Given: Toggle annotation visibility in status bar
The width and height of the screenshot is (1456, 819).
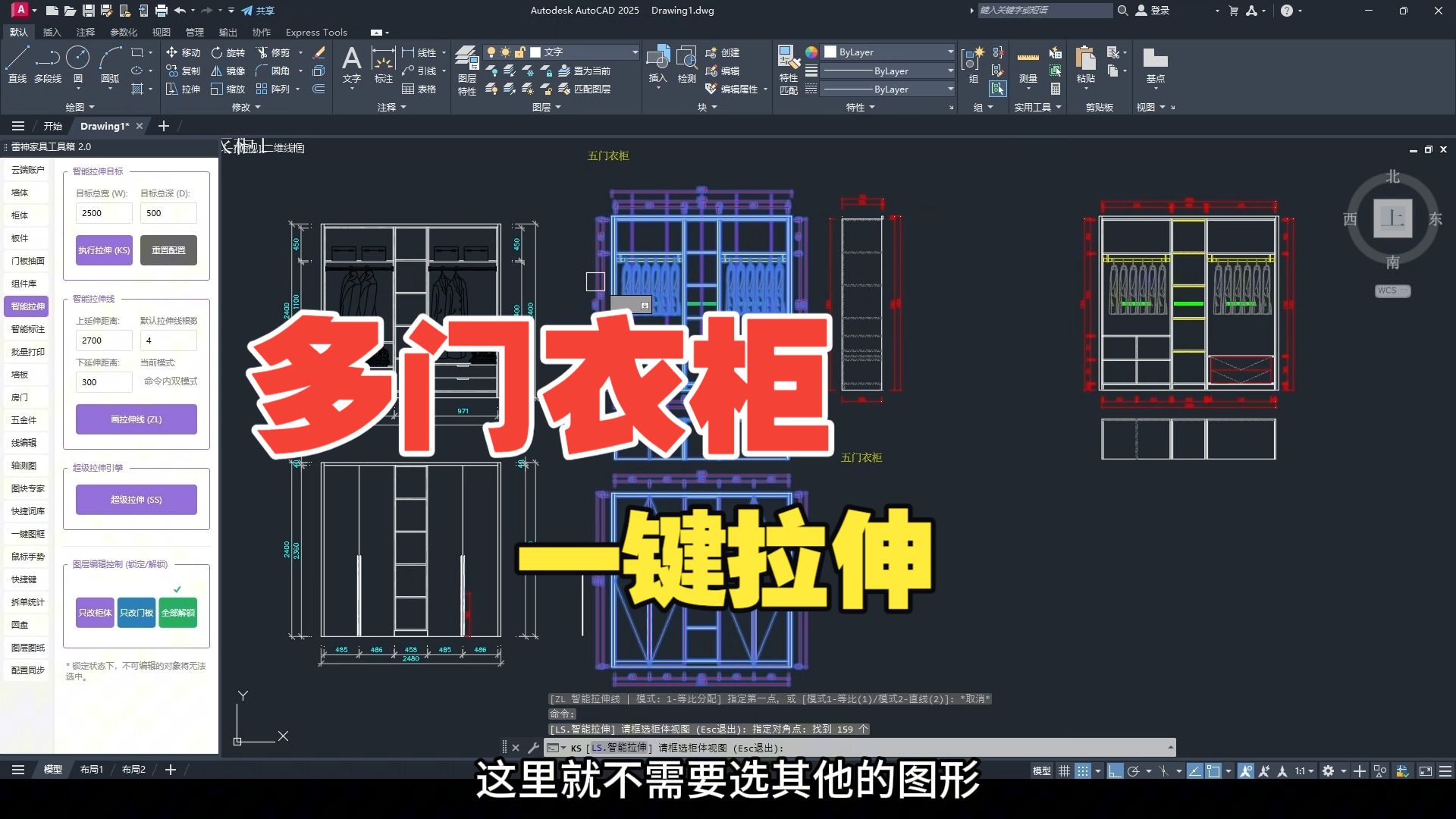Looking at the screenshot, I should [x=1245, y=770].
